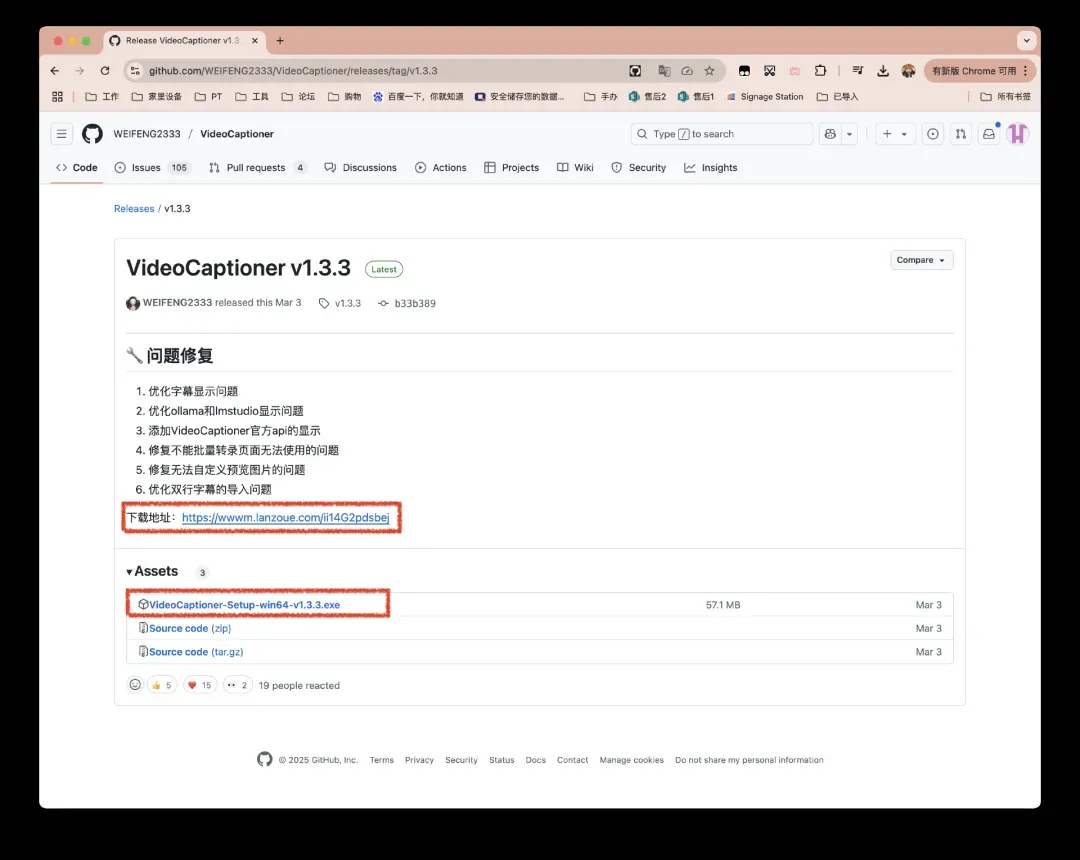The width and height of the screenshot is (1080, 860).
Task: Bookmark this page with the star icon
Action: pos(709,71)
